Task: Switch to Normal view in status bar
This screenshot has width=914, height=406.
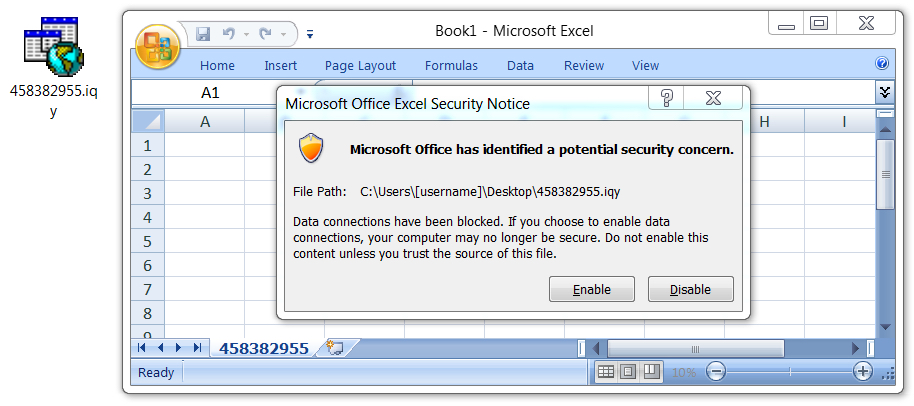Action: pyautogui.click(x=606, y=372)
